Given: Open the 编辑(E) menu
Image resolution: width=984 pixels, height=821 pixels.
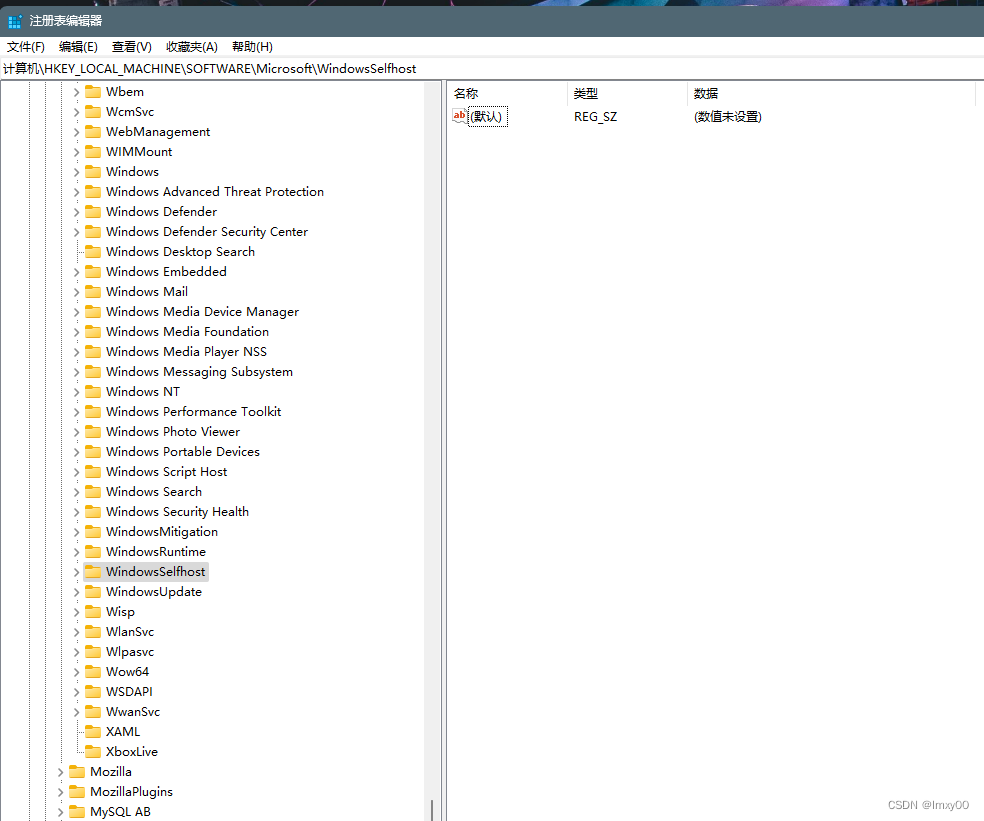Looking at the screenshot, I should coord(78,47).
